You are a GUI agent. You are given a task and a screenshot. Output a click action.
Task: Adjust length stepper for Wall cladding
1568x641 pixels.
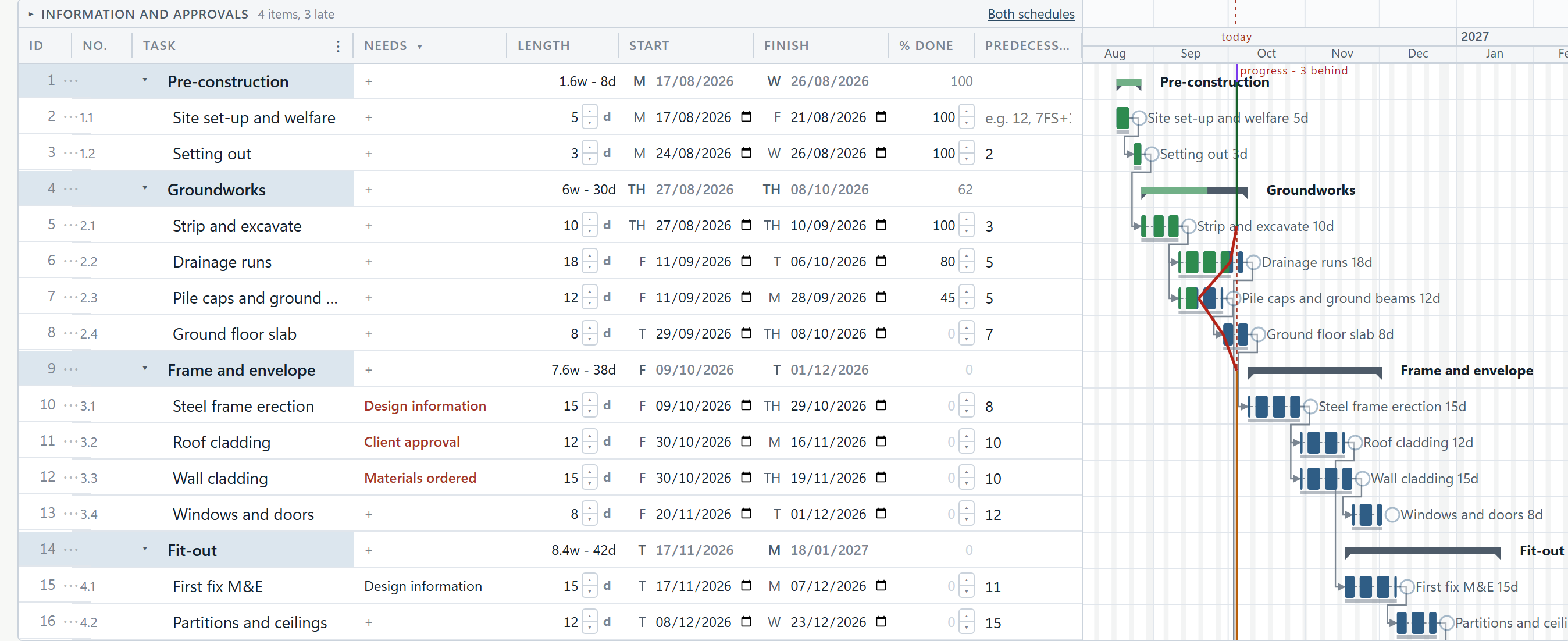(589, 477)
